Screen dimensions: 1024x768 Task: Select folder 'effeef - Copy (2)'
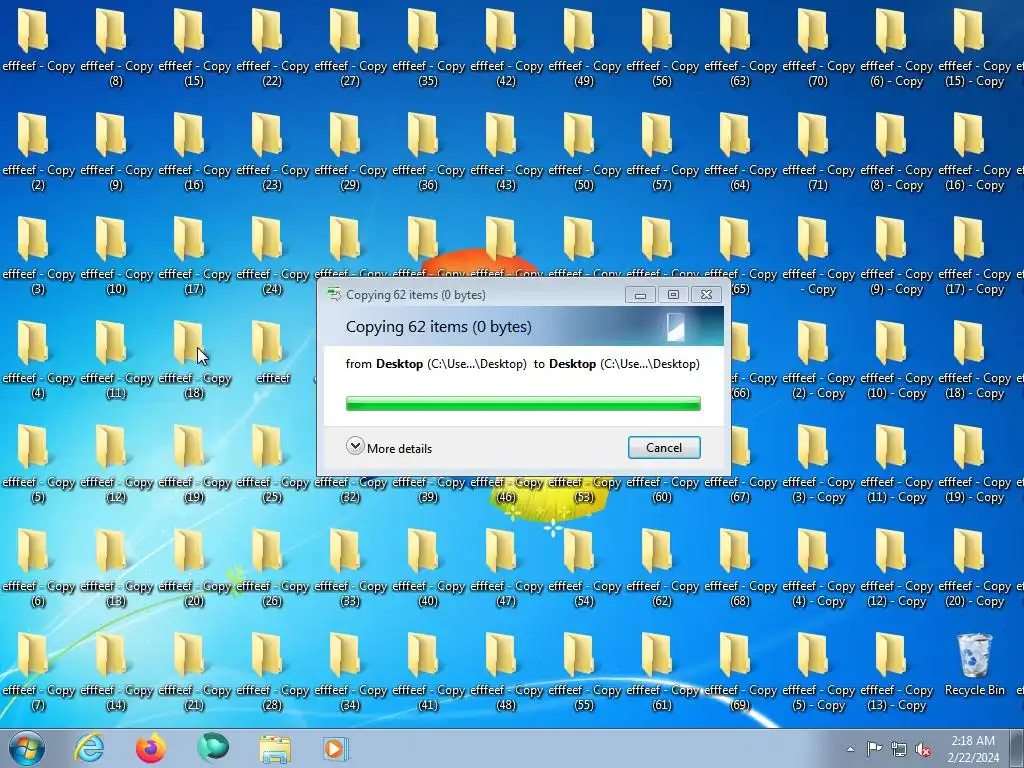pos(39,152)
